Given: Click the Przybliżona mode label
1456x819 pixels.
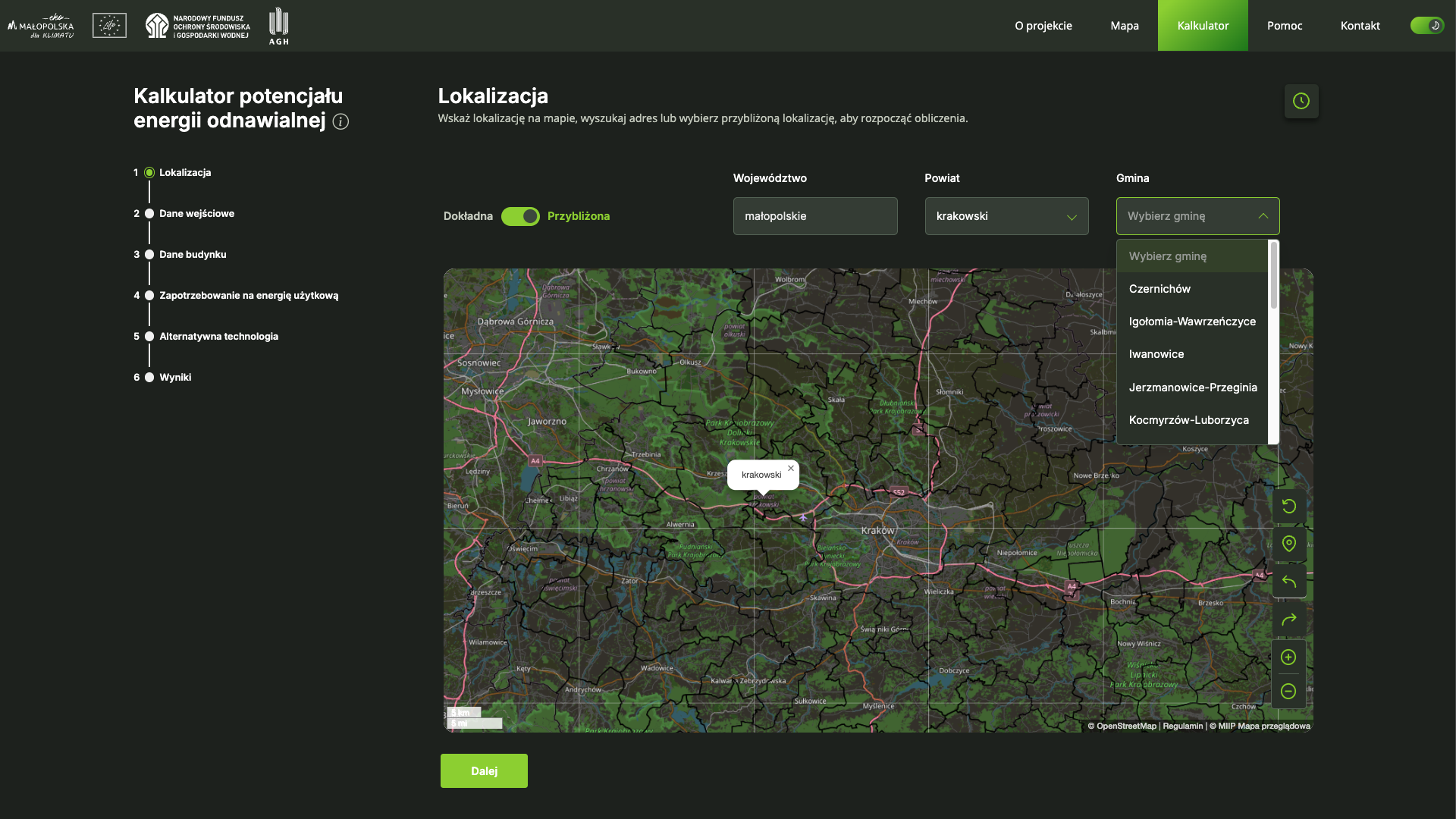Looking at the screenshot, I should (579, 216).
